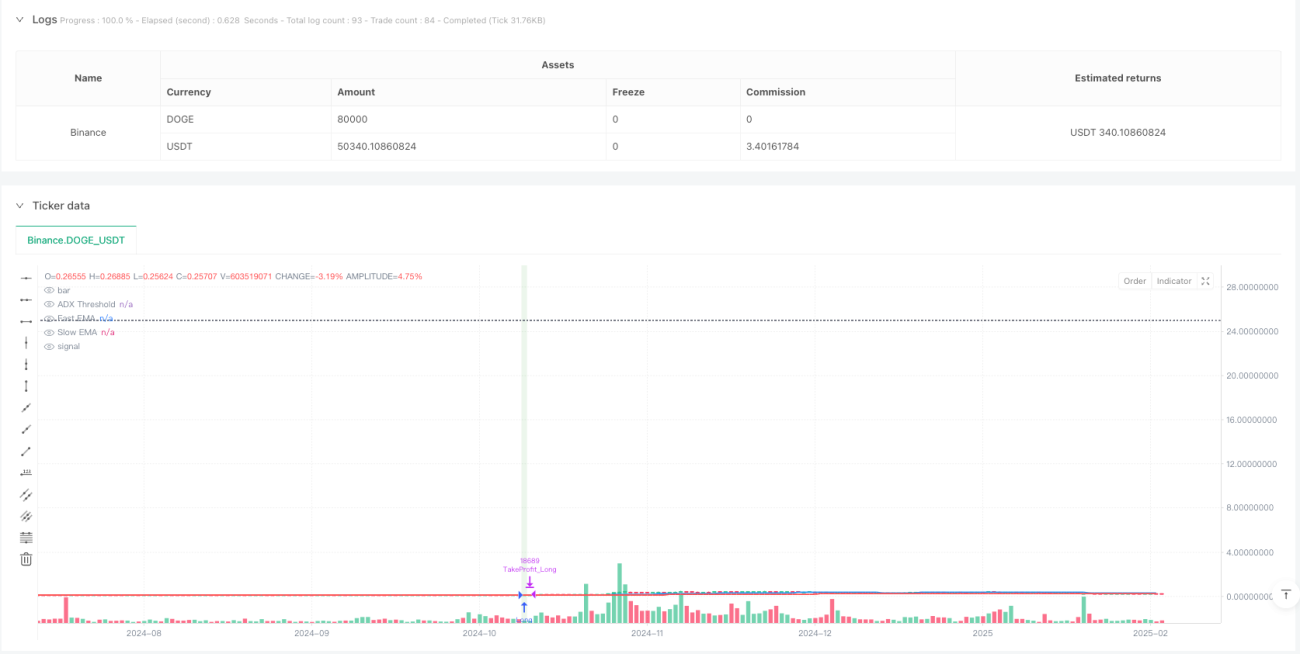The height and width of the screenshot is (654, 1300).
Task: Click the trash icon to delete drawings
Action: click(26, 559)
